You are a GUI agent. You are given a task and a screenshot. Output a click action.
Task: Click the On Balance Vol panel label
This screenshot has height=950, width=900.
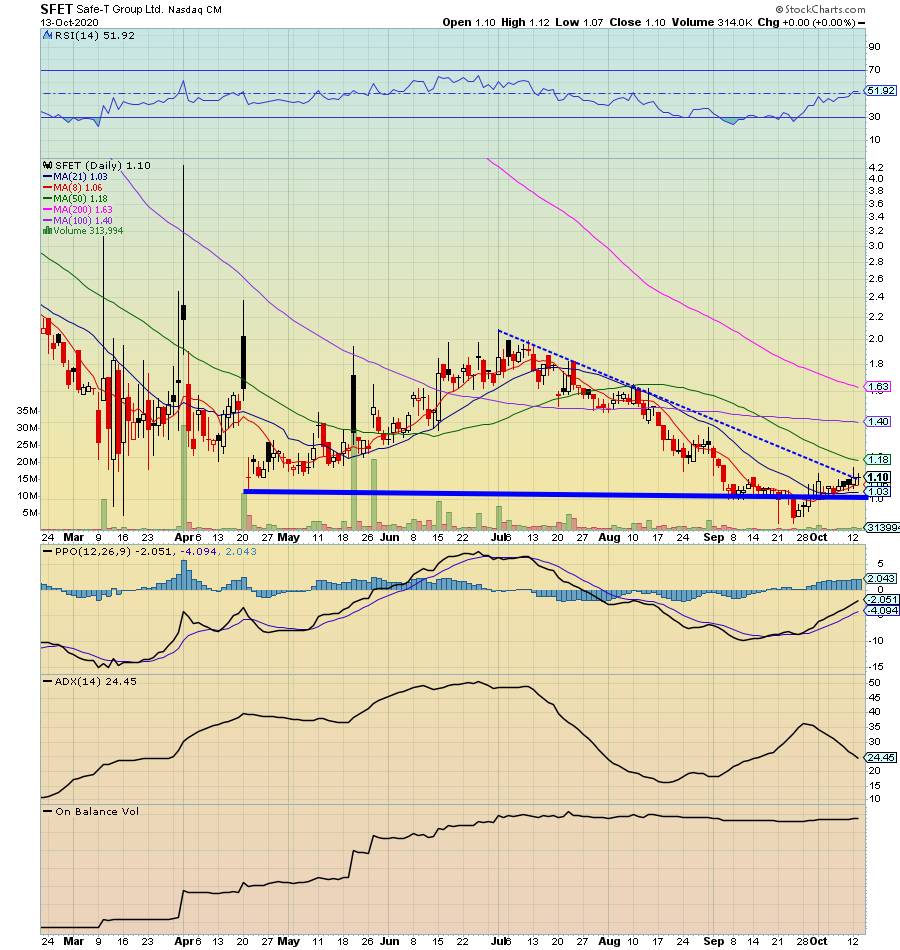(97, 812)
